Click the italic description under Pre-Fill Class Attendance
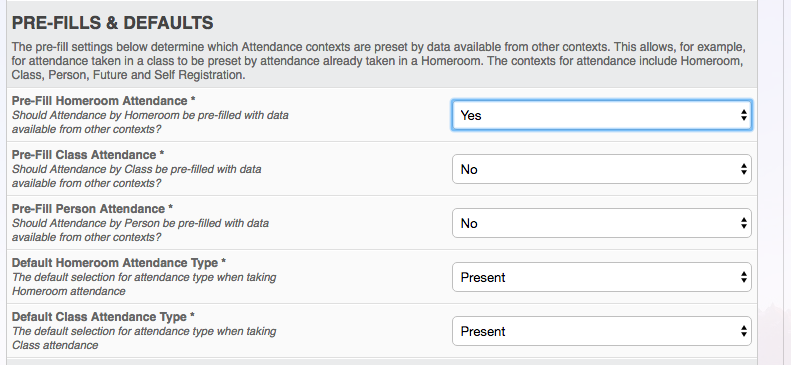This screenshot has width=791, height=365. tap(136, 176)
